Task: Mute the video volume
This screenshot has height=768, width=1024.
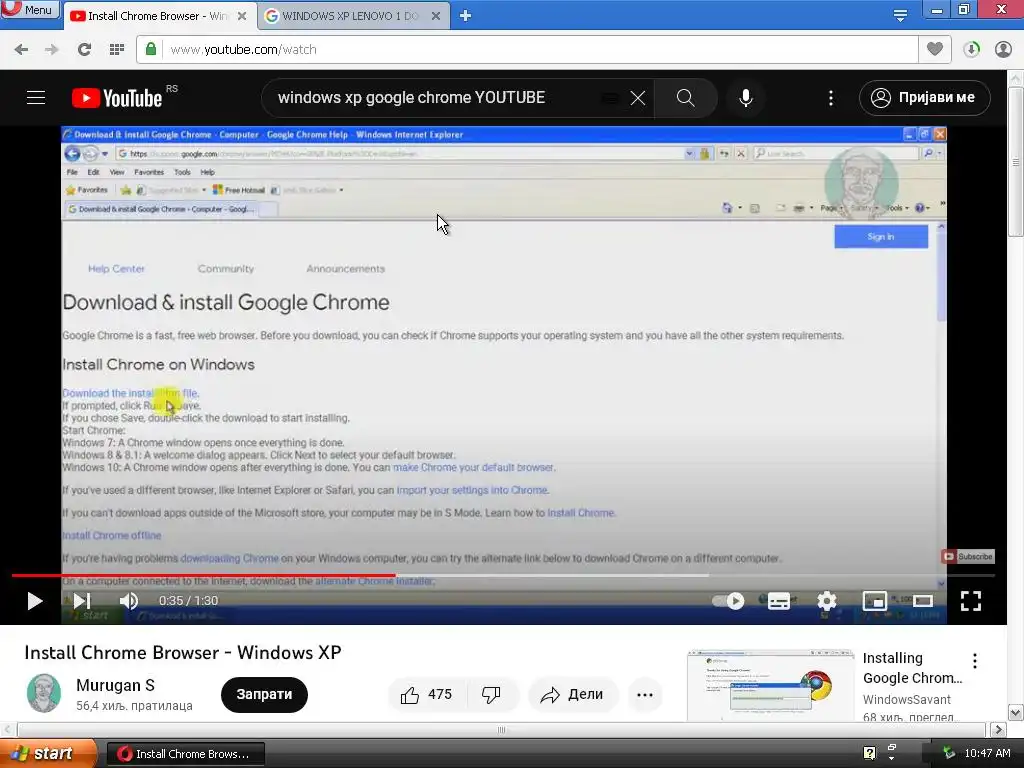Action: click(x=129, y=601)
